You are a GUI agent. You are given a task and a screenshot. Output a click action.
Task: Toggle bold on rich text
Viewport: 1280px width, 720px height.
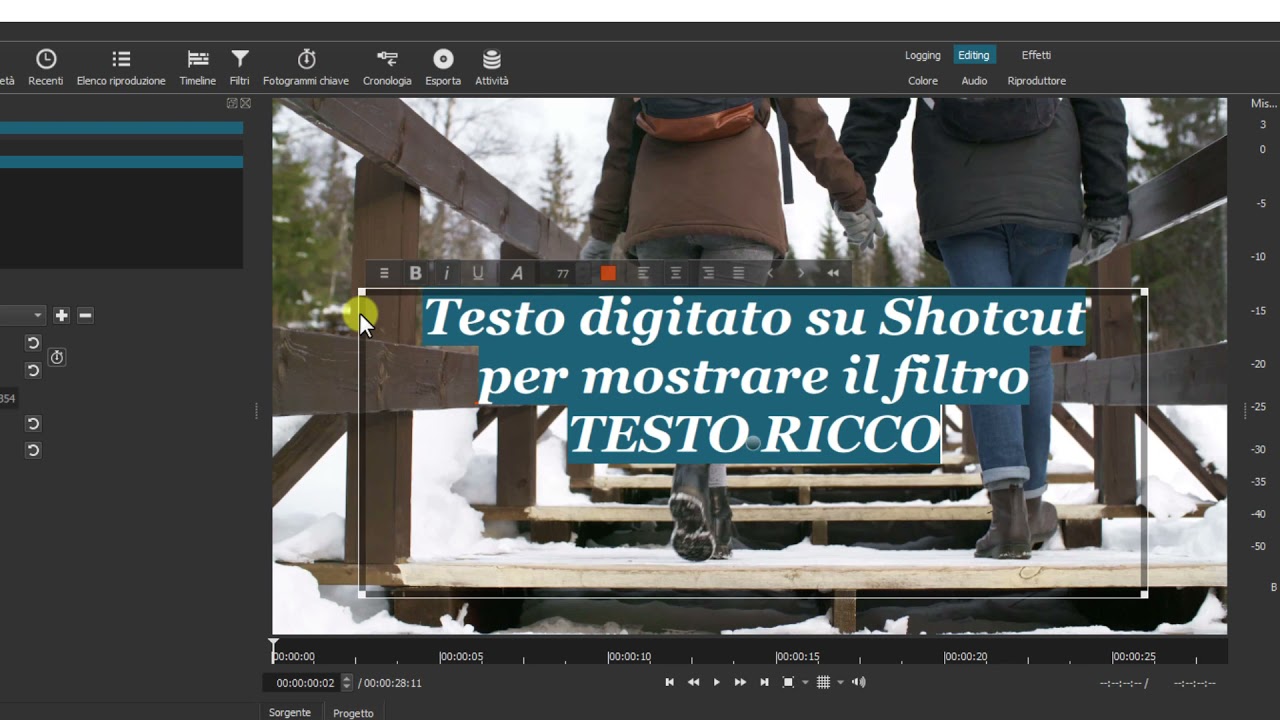tap(415, 273)
